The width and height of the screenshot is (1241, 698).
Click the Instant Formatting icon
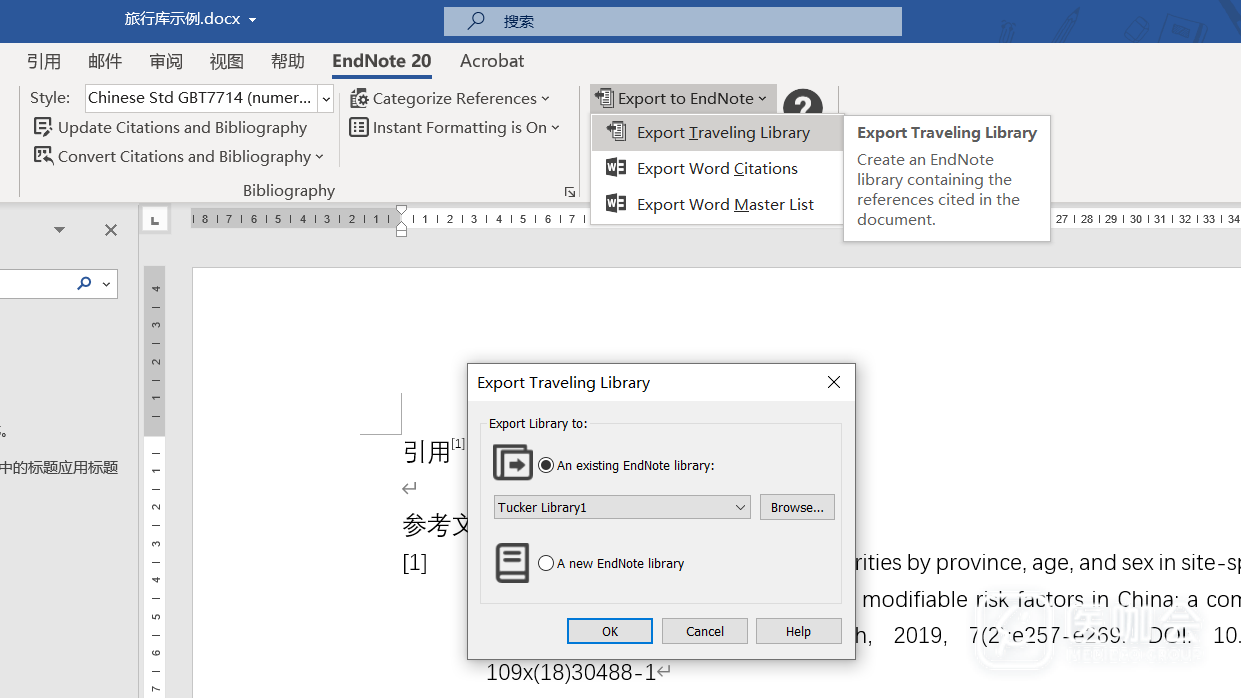click(x=359, y=127)
